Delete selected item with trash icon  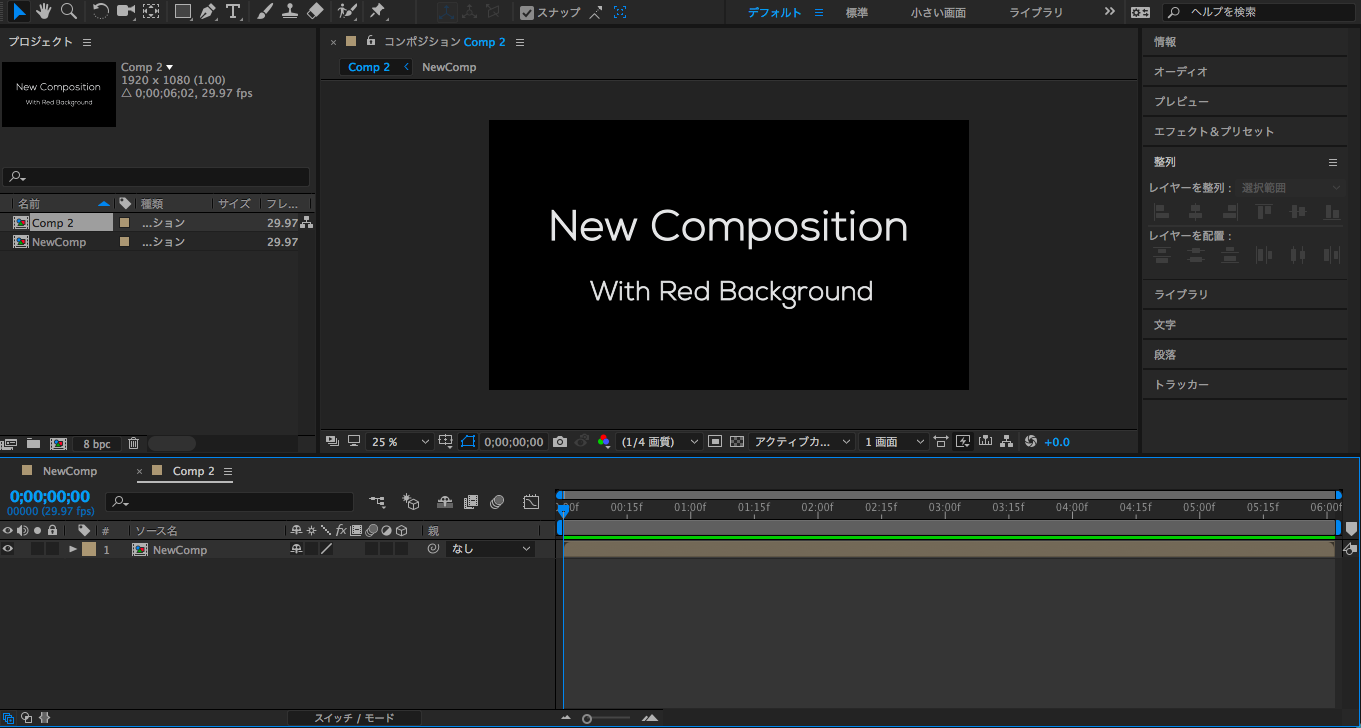coord(133,443)
